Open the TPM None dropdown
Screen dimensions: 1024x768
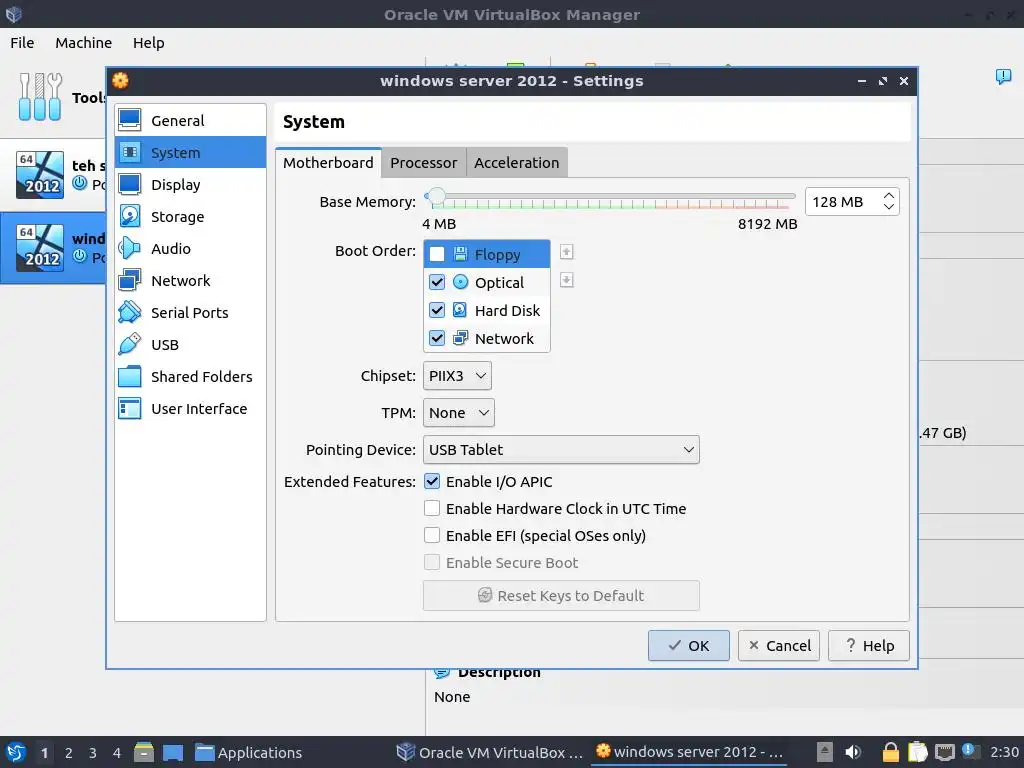point(458,413)
